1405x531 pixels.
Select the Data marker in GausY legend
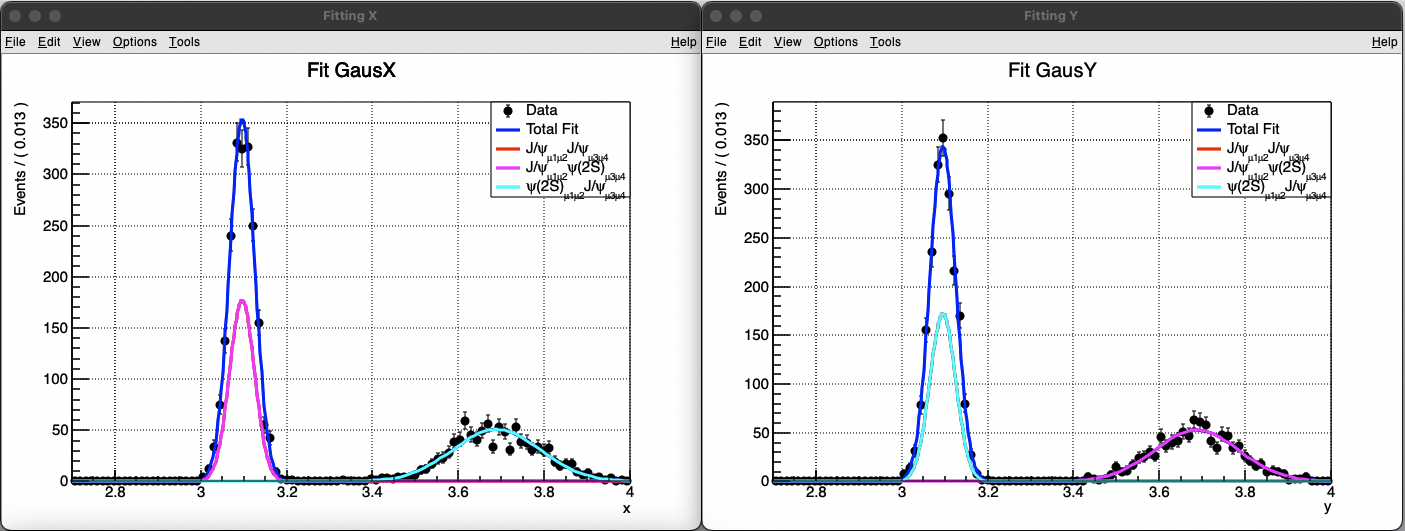[1209, 110]
